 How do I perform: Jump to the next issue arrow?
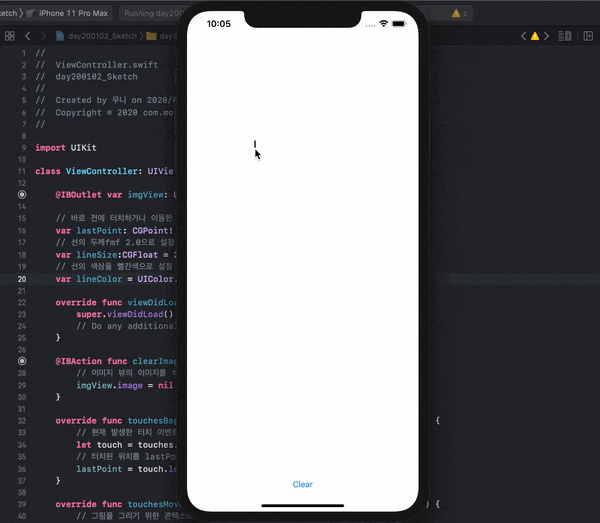[546, 36]
